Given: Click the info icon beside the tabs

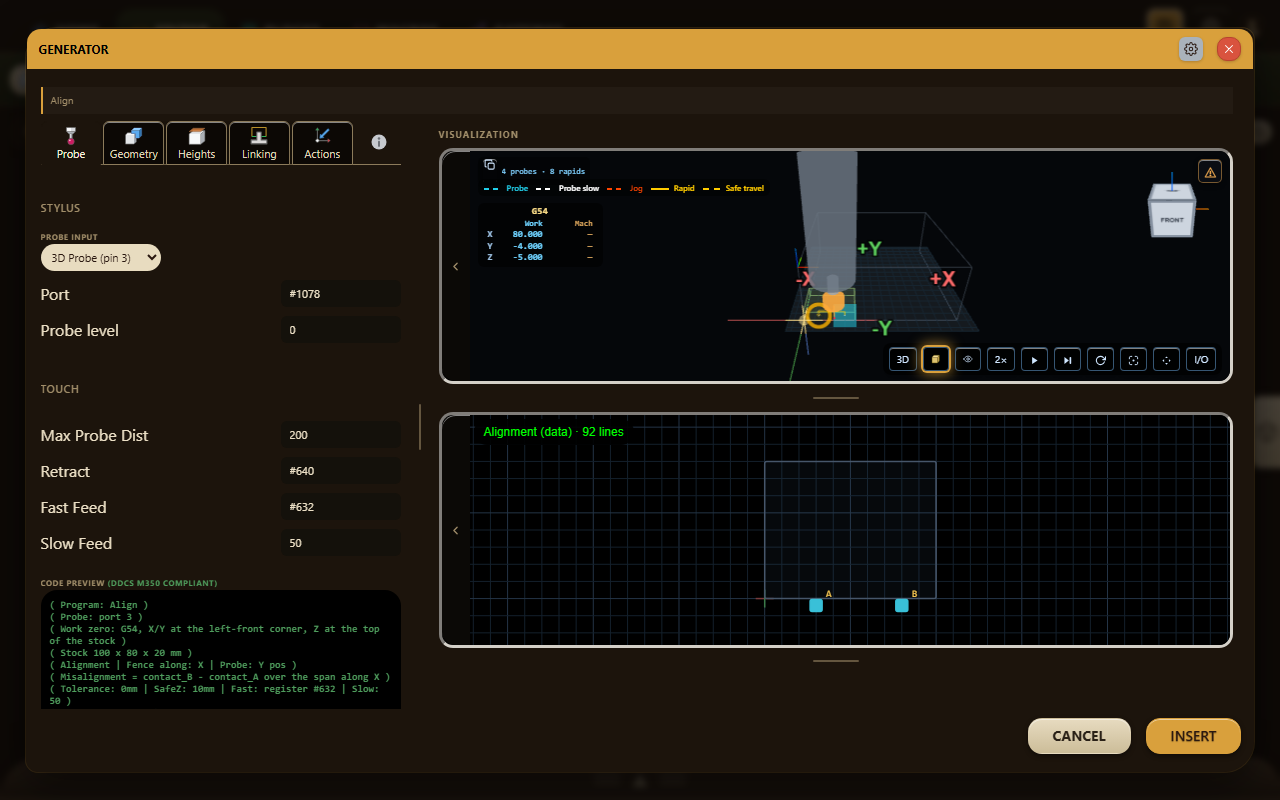Looking at the screenshot, I should tap(379, 142).
